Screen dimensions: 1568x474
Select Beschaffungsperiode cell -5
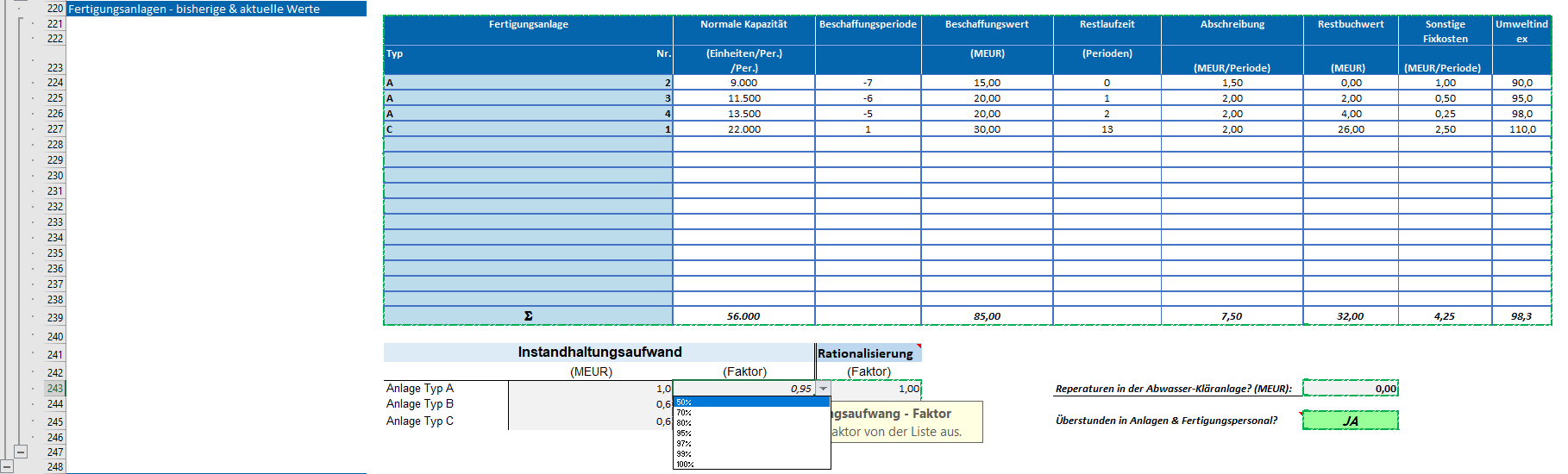[x=869, y=114]
